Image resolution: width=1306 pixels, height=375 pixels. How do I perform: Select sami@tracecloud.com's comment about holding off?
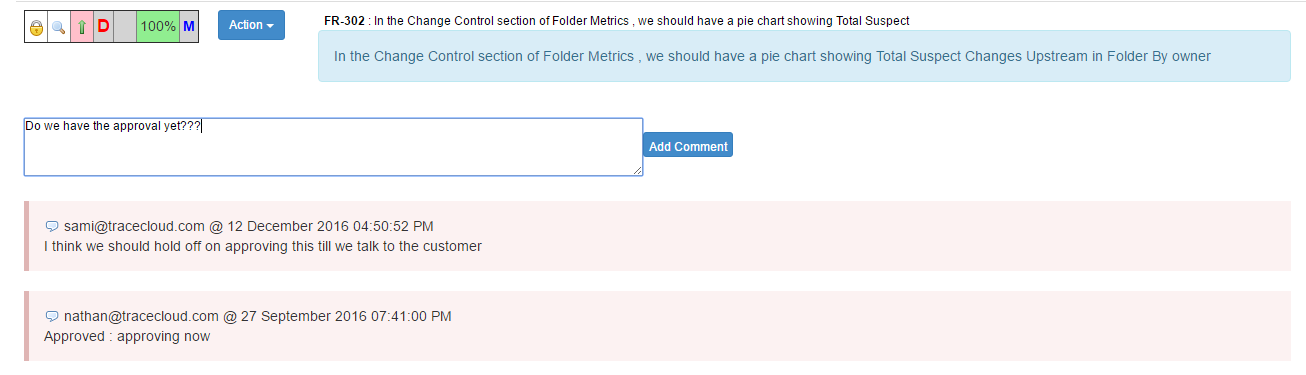(263, 246)
